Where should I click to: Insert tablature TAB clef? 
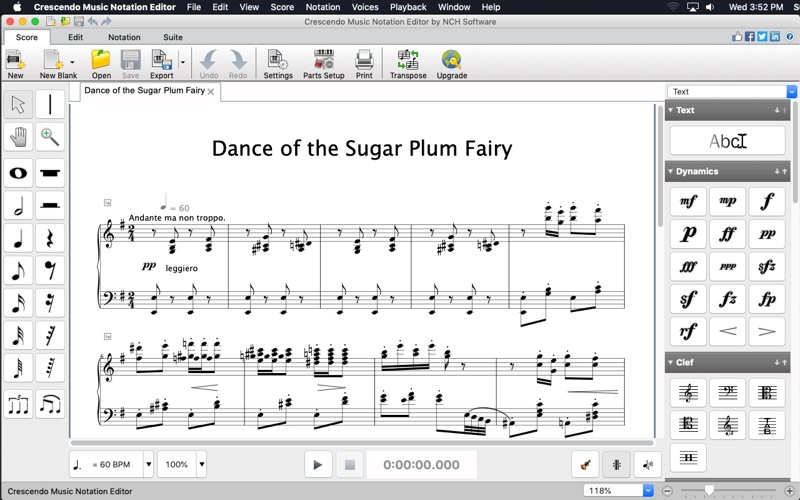tap(767, 425)
